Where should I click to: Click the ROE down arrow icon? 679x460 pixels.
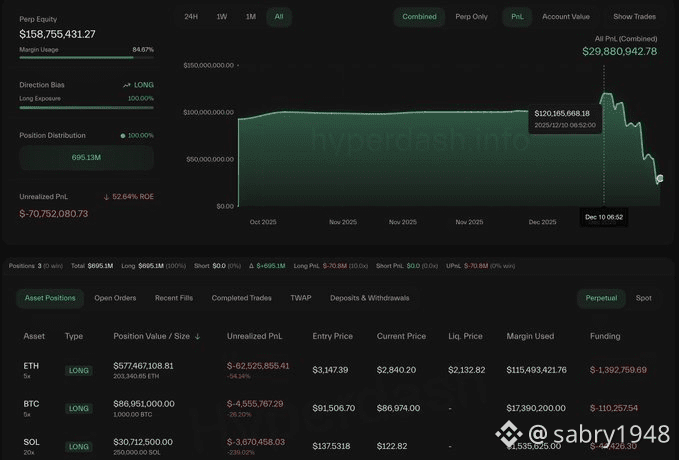pos(107,197)
